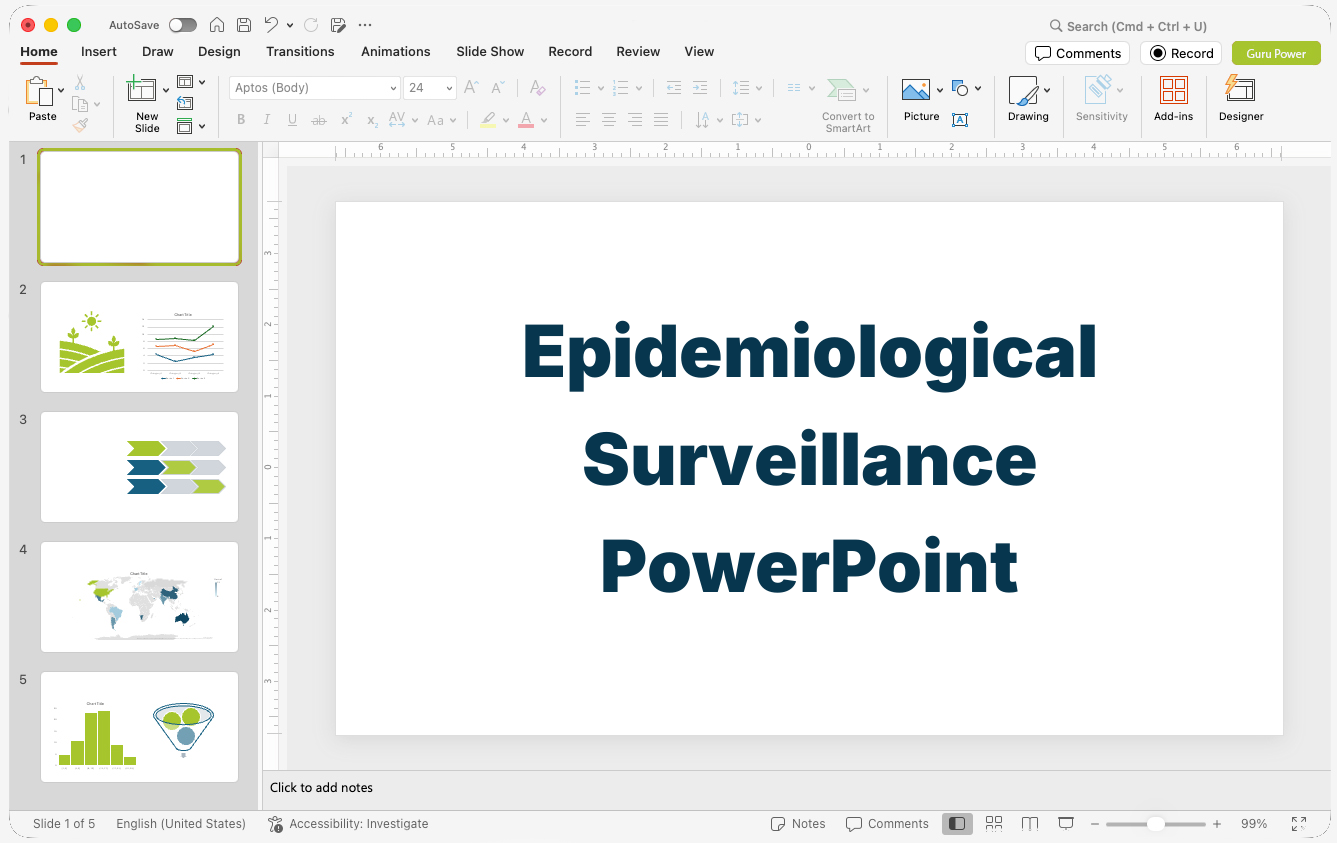The width and height of the screenshot is (1337, 843).
Task: Open the quick access more options ellipsis
Action: pyautogui.click(x=365, y=25)
